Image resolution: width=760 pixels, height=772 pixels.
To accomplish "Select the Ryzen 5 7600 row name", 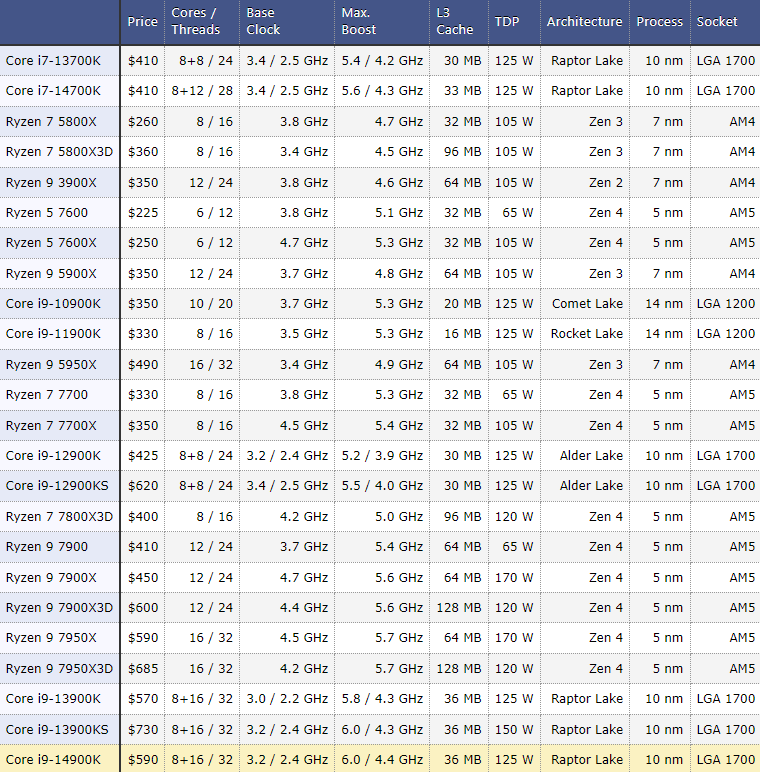I will tap(47, 213).
